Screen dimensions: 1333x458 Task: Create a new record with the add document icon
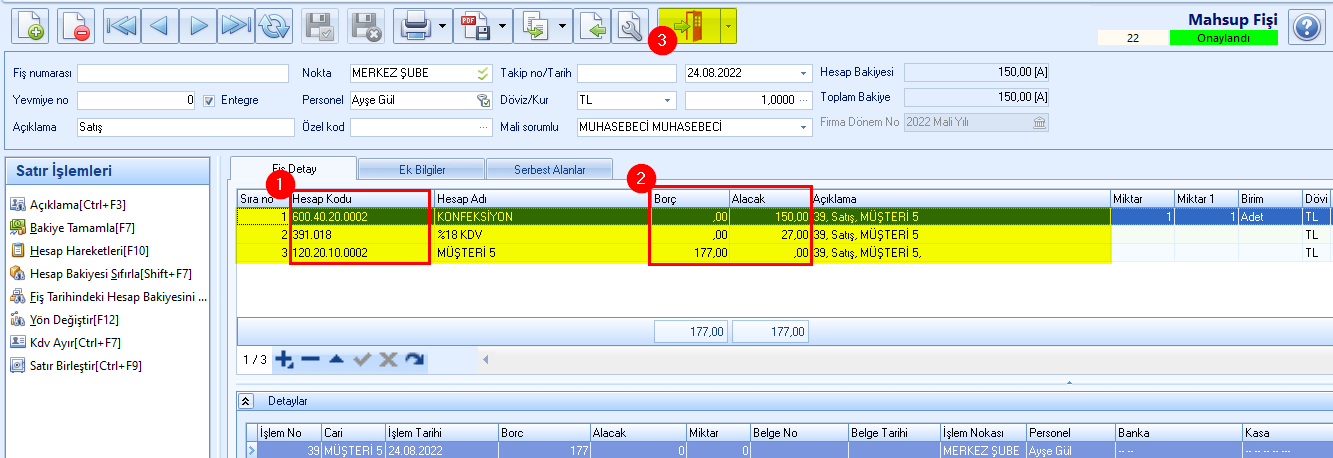pyautogui.click(x=29, y=25)
